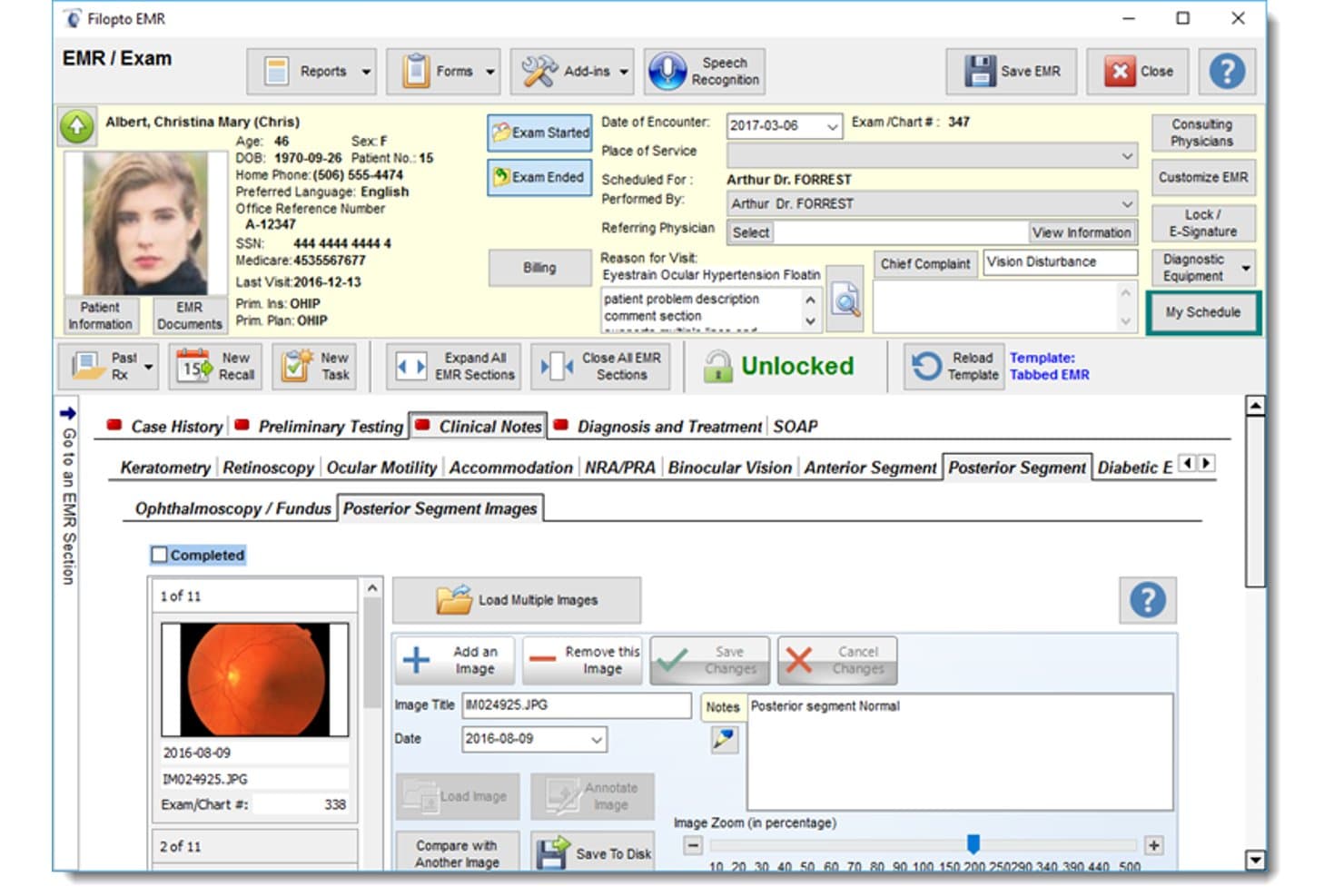Image resolution: width=1344 pixels, height=896 pixels.
Task: Expand Date of Encounter dropdown
Action: tap(832, 126)
